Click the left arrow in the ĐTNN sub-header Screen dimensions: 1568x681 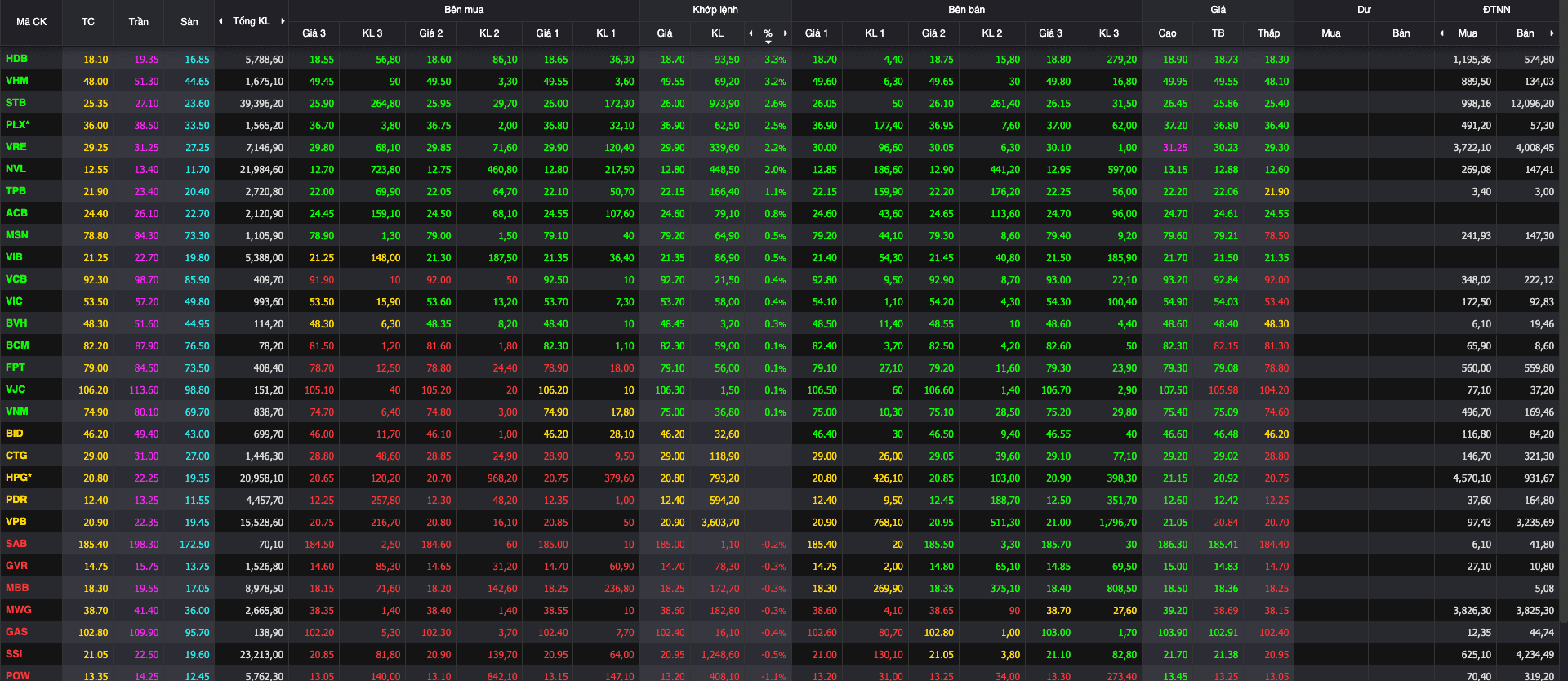click(x=1441, y=33)
